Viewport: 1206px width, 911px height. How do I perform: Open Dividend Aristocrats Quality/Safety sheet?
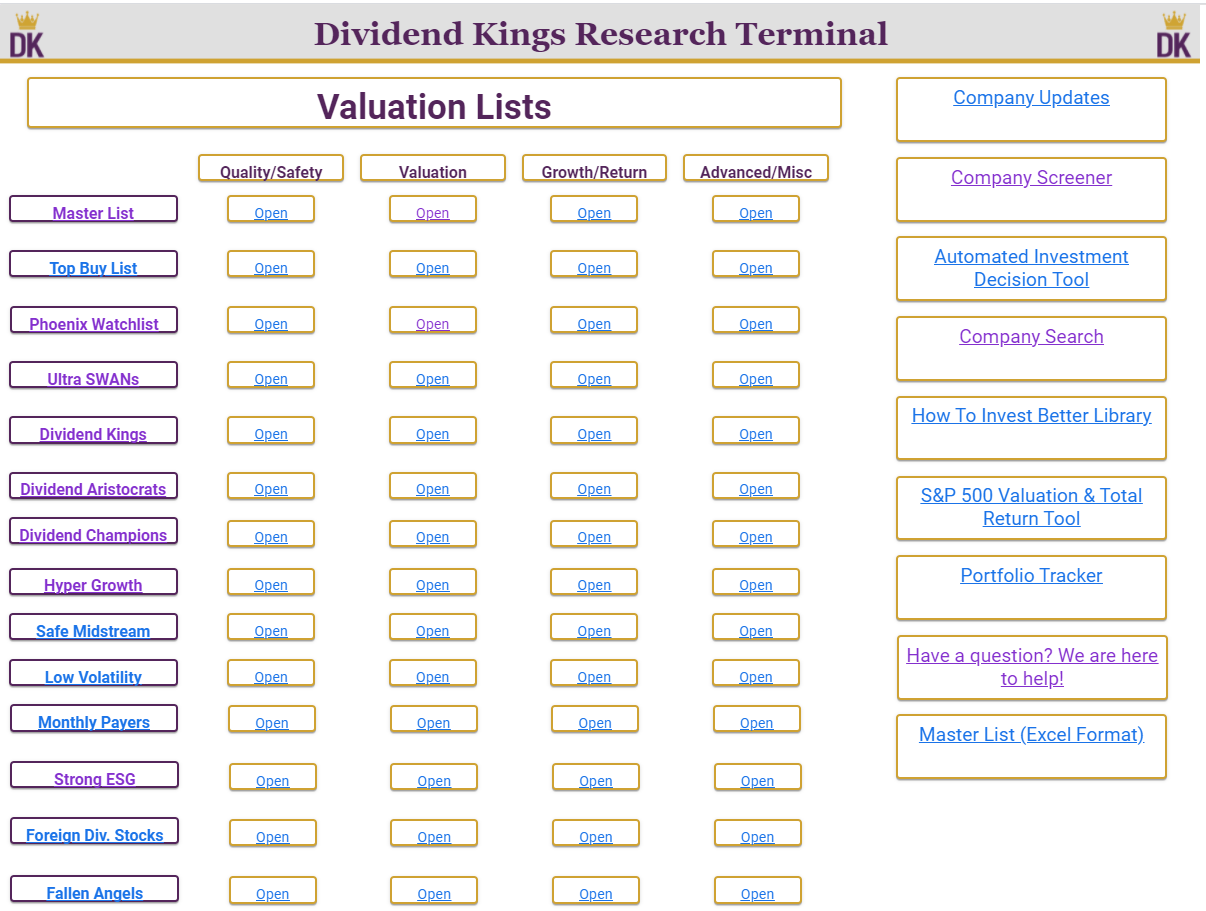(x=271, y=489)
